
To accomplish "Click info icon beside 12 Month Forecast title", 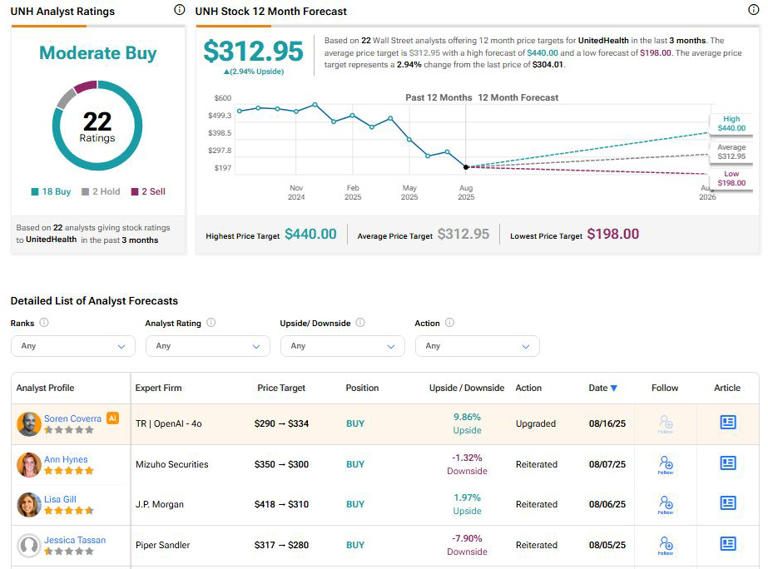I will 753,10.
